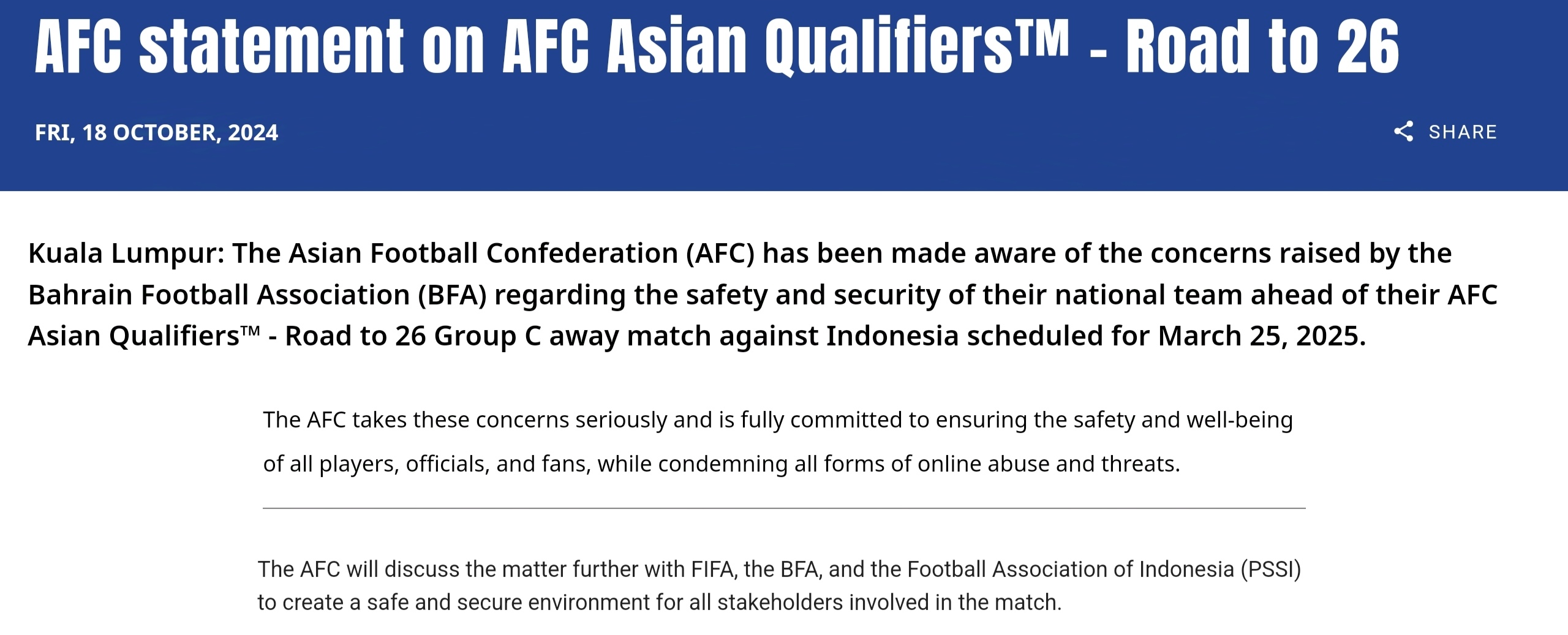This screenshot has height=635, width=1568.
Task: Click the horizontal divider under the quote
Action: coord(784,508)
